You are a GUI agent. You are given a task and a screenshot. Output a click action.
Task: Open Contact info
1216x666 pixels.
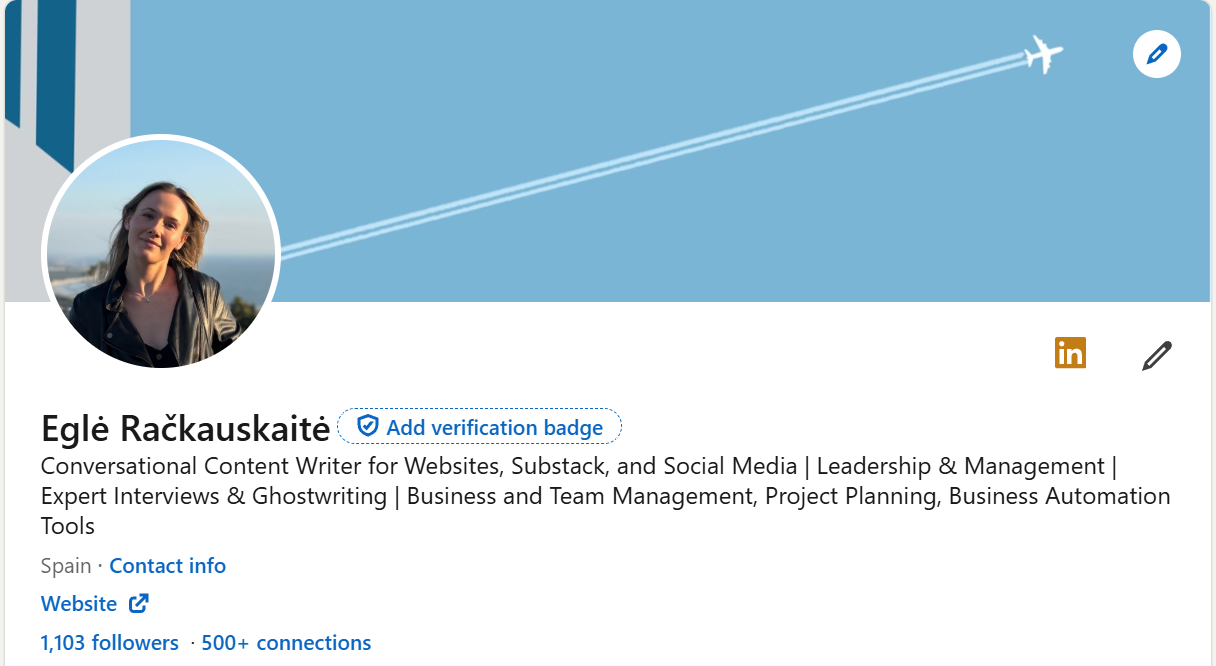click(x=167, y=565)
